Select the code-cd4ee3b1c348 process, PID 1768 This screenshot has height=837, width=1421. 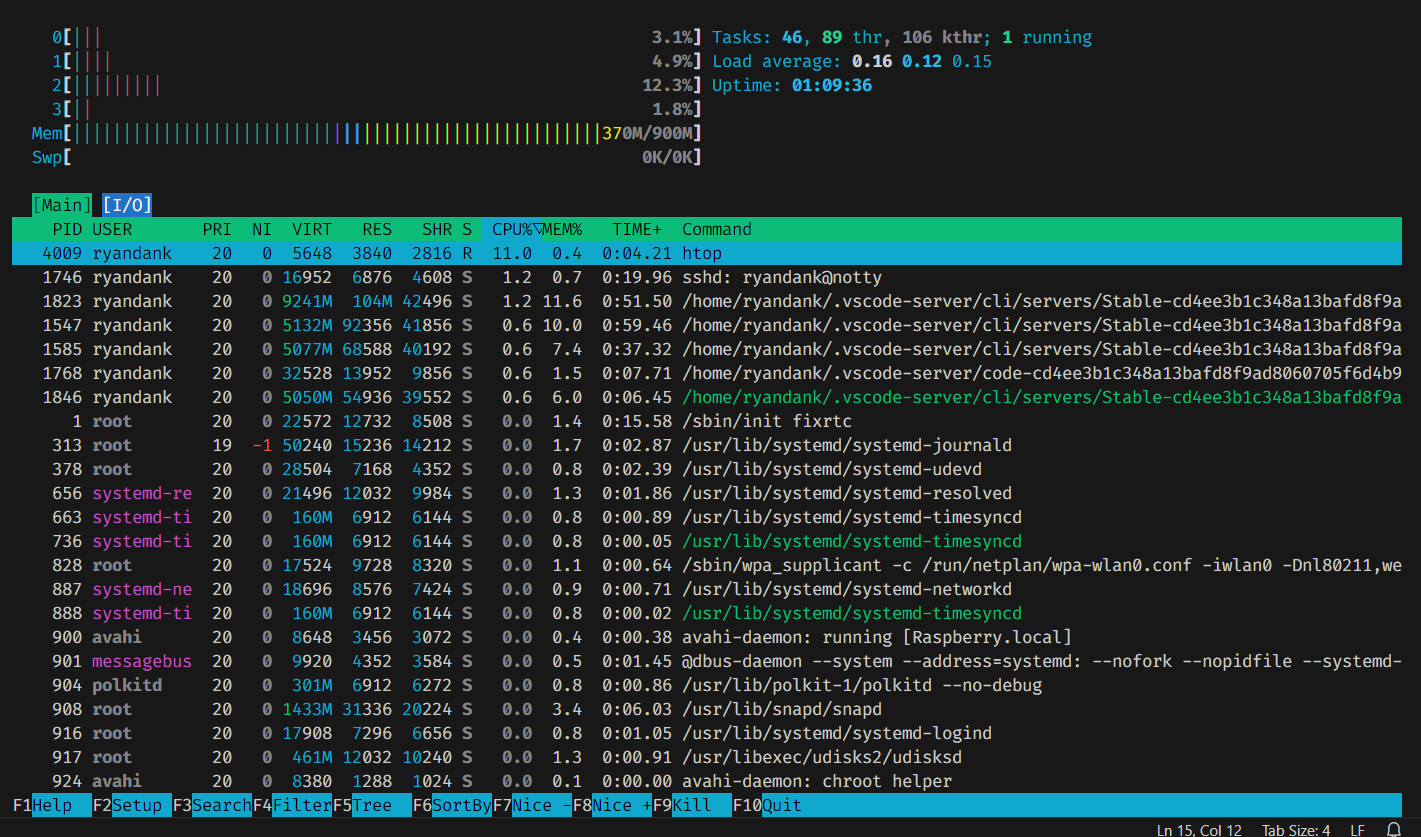tap(707, 373)
